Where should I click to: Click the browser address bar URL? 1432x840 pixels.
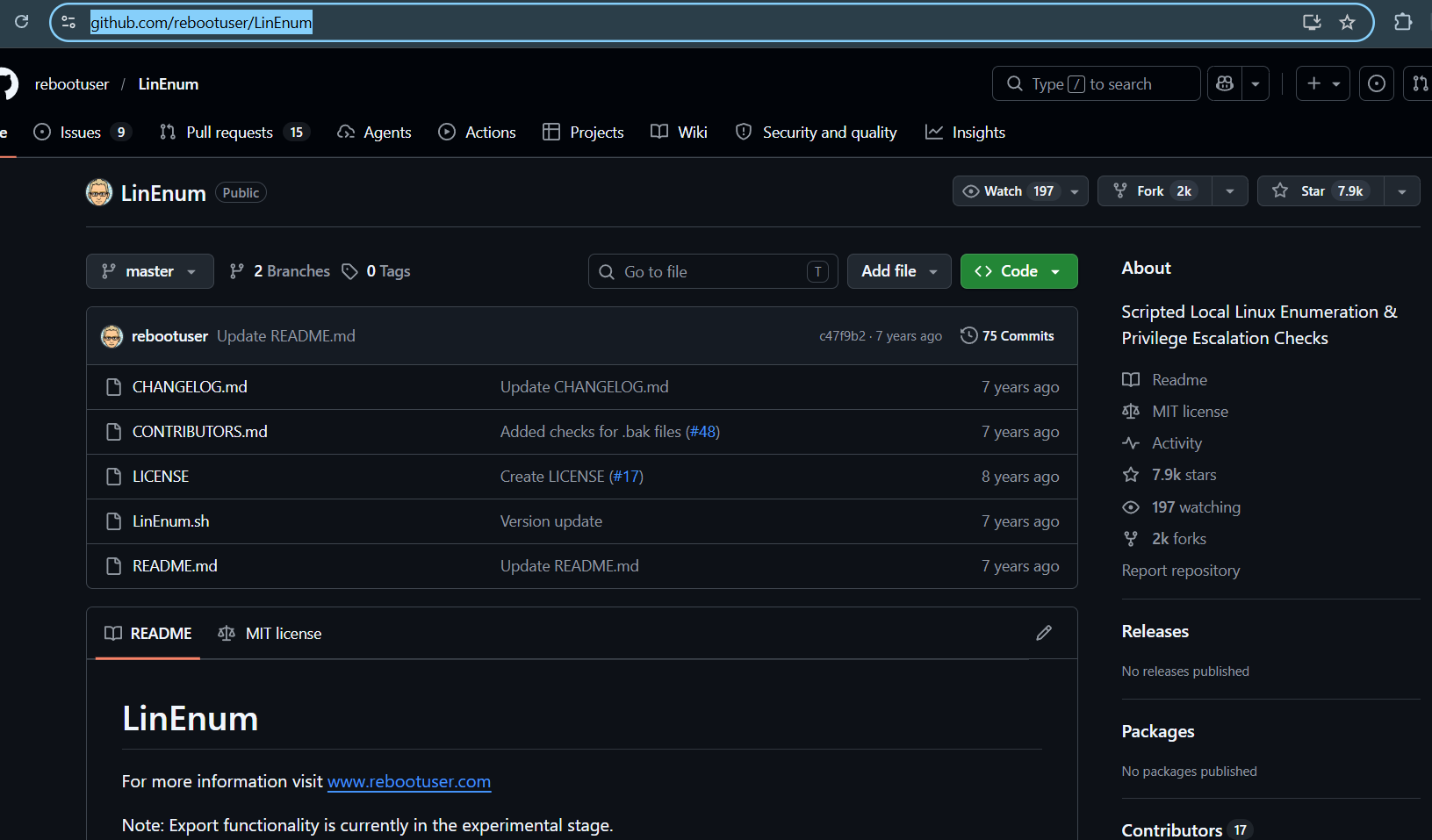point(201,22)
